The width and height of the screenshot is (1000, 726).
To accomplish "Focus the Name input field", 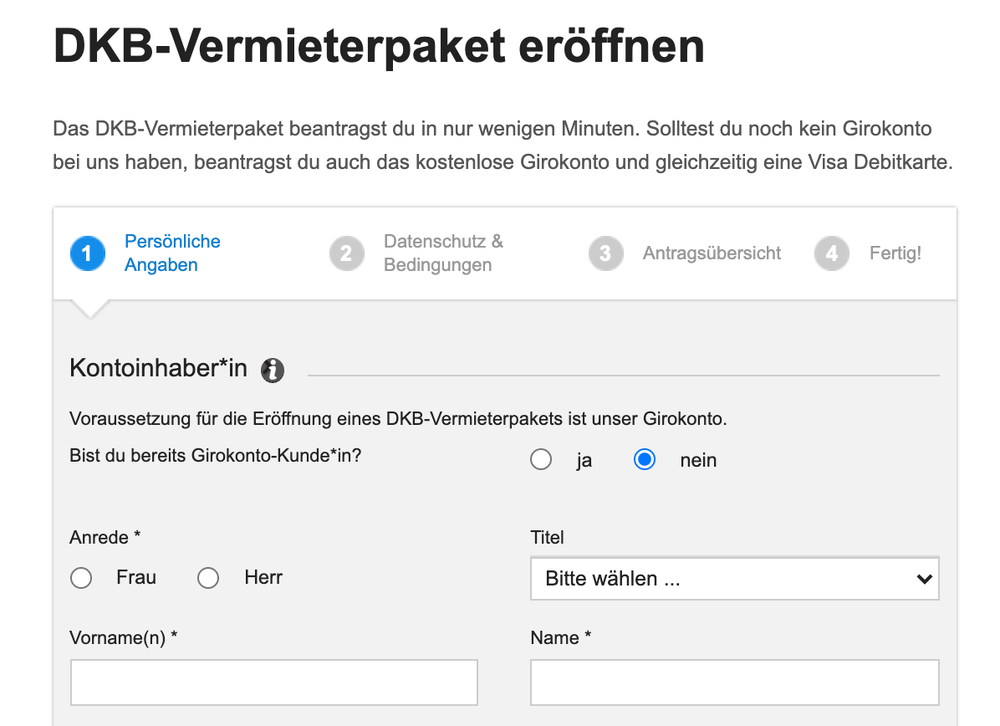I will tap(735, 683).
